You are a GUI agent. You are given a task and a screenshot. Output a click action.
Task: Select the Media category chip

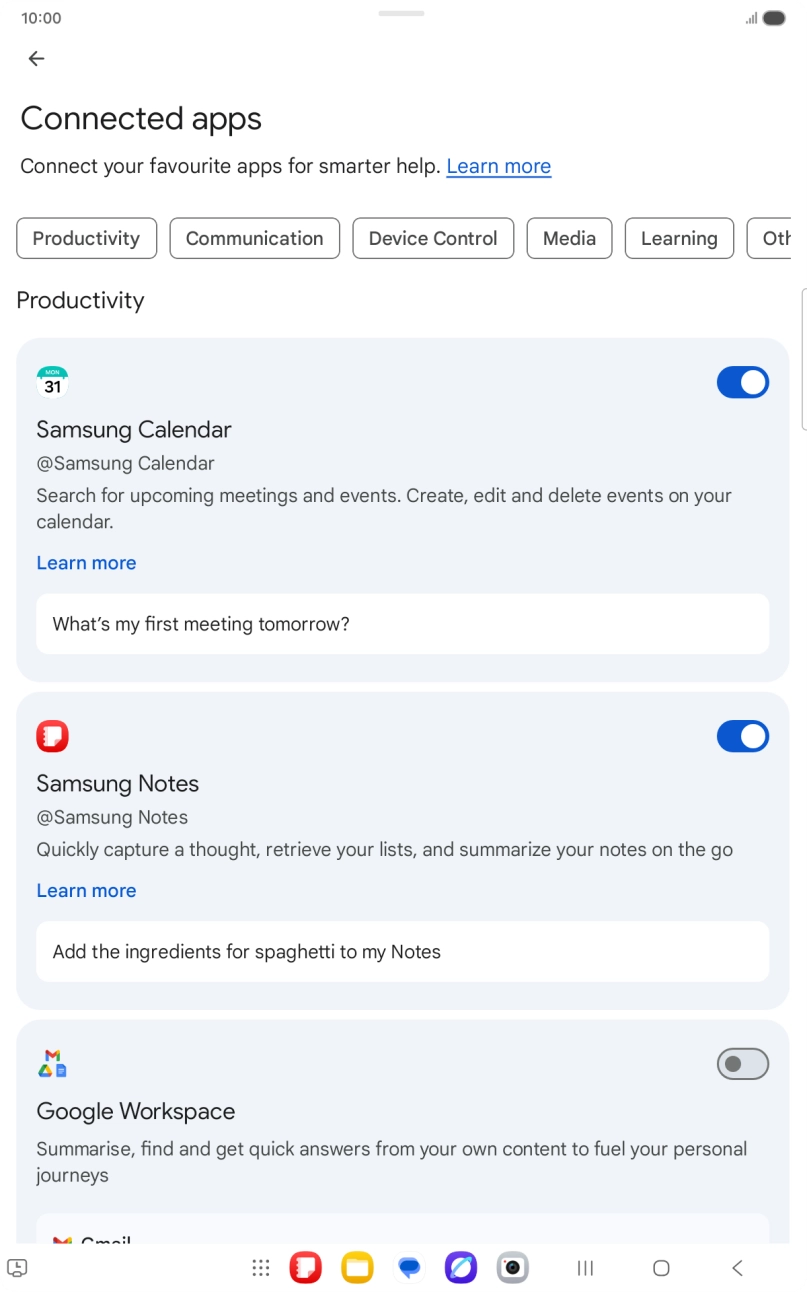pyautogui.click(x=569, y=238)
